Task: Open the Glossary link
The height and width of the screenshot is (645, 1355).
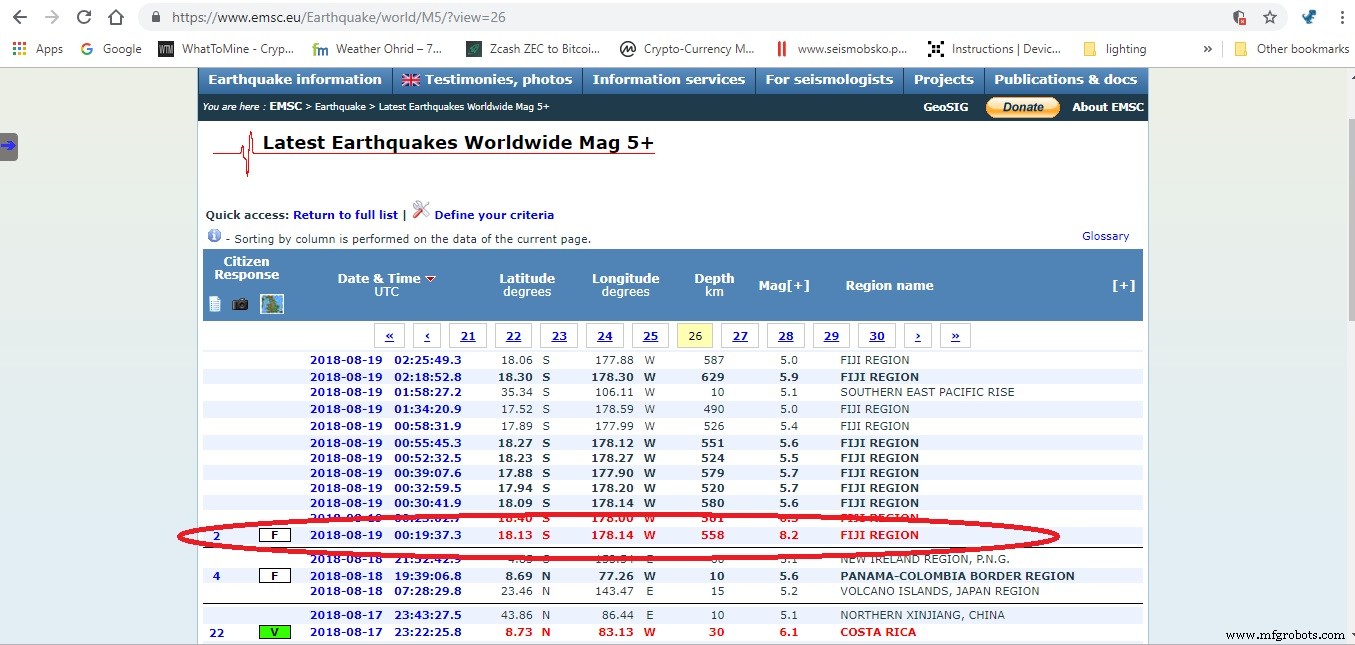Action: [x=1105, y=236]
